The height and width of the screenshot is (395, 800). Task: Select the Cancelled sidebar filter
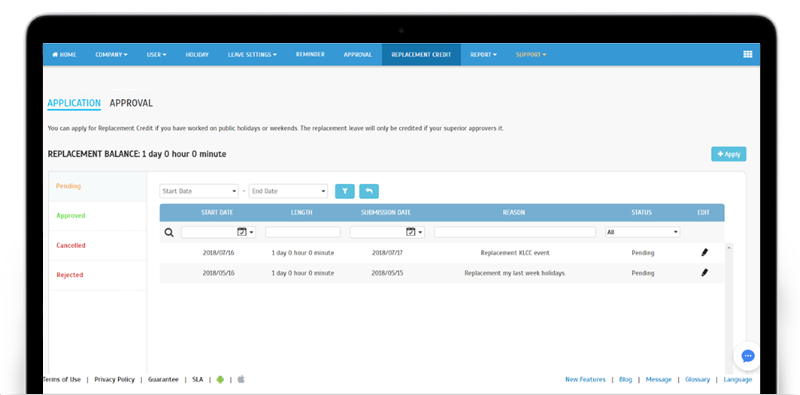pyautogui.click(x=97, y=245)
